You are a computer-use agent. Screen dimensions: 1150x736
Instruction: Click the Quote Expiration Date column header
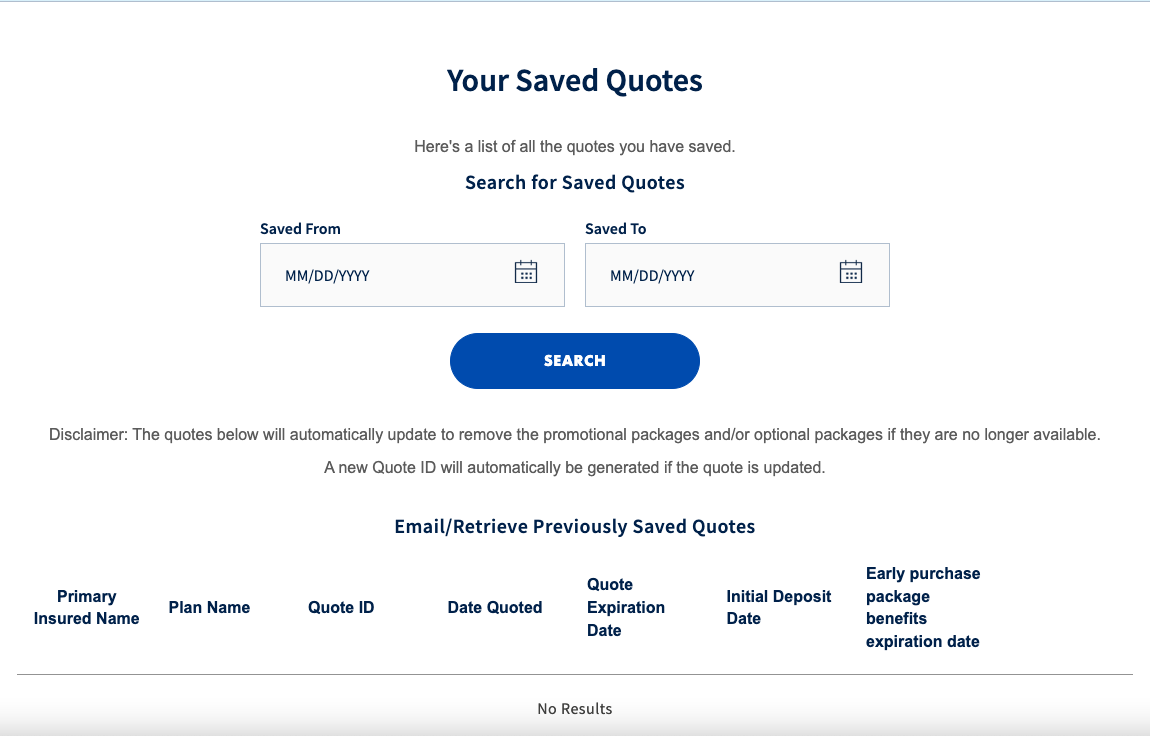[626, 608]
